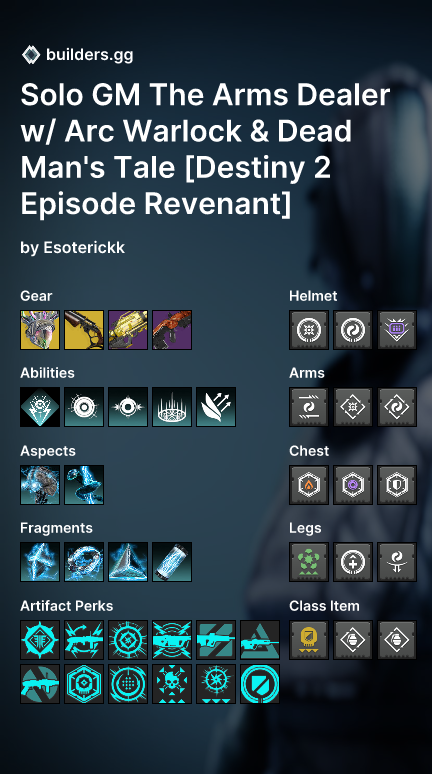
Task: Select the triangle fragment icon
Action: tap(128, 562)
